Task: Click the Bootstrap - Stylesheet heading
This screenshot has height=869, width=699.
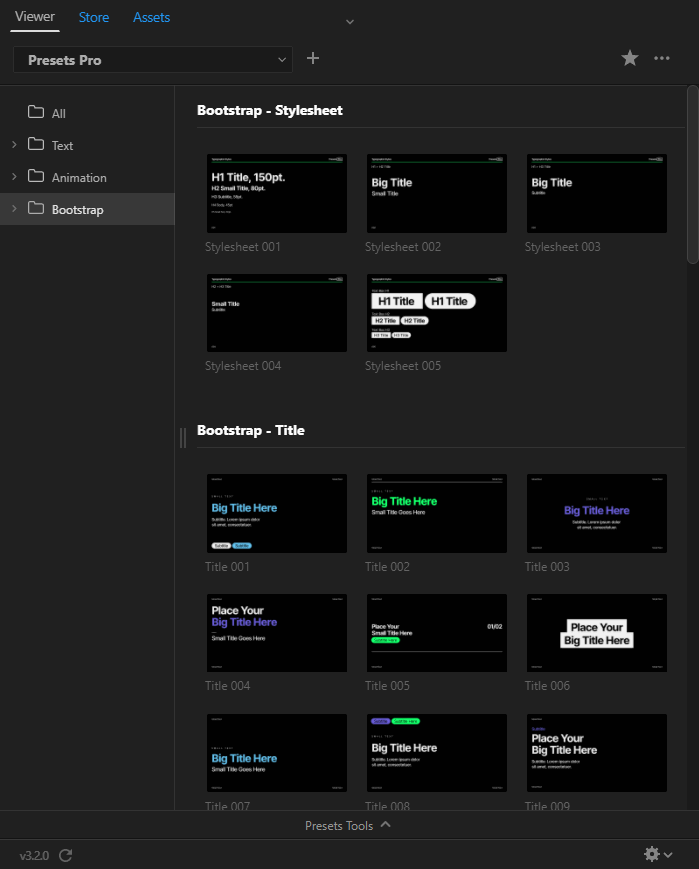Action: pyautogui.click(x=269, y=110)
